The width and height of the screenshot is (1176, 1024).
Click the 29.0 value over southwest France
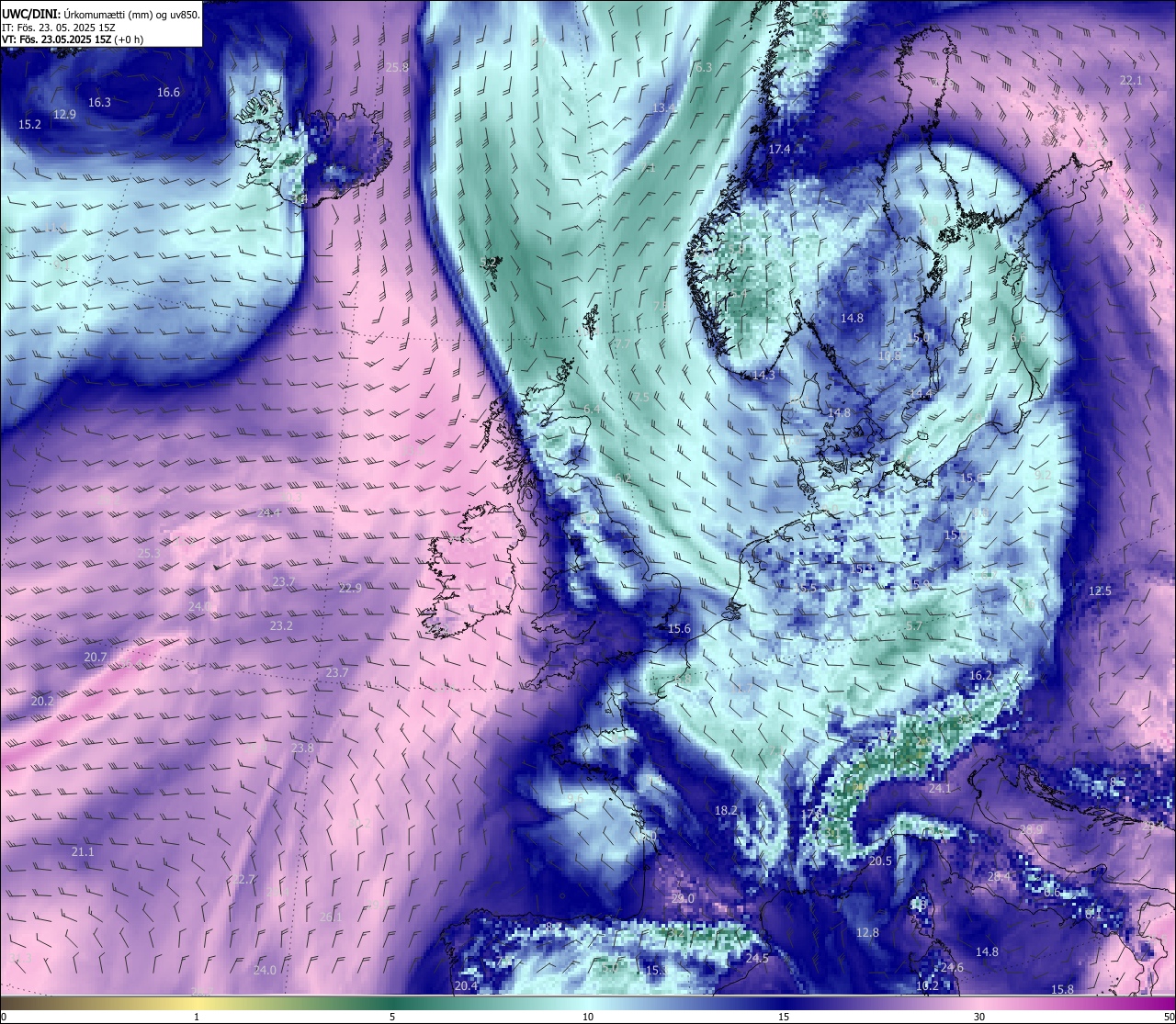[683, 898]
